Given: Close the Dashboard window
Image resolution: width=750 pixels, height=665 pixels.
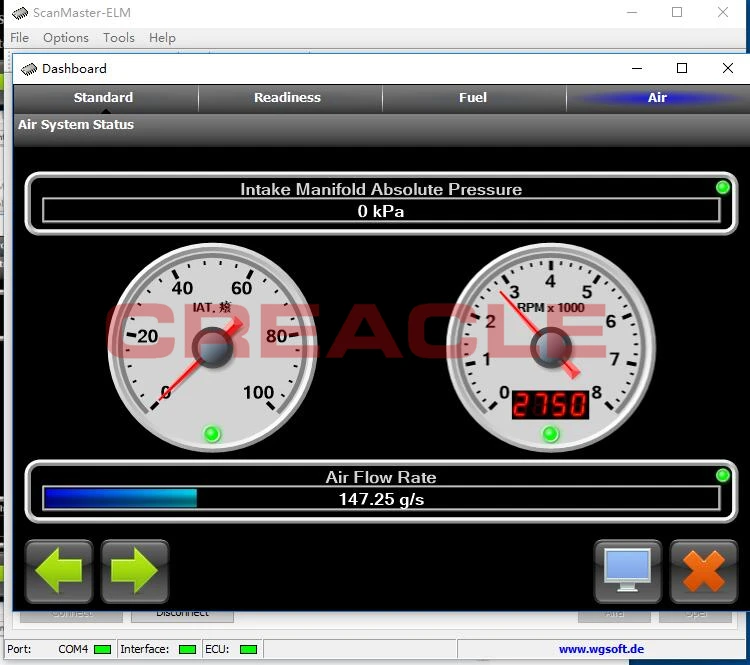Looking at the screenshot, I should click(728, 68).
